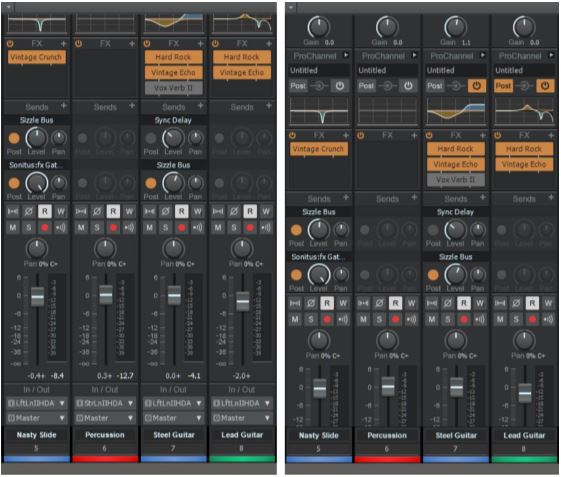
Task: Toggle Post button on Lead Guitar ProChannel
Action: [503, 86]
